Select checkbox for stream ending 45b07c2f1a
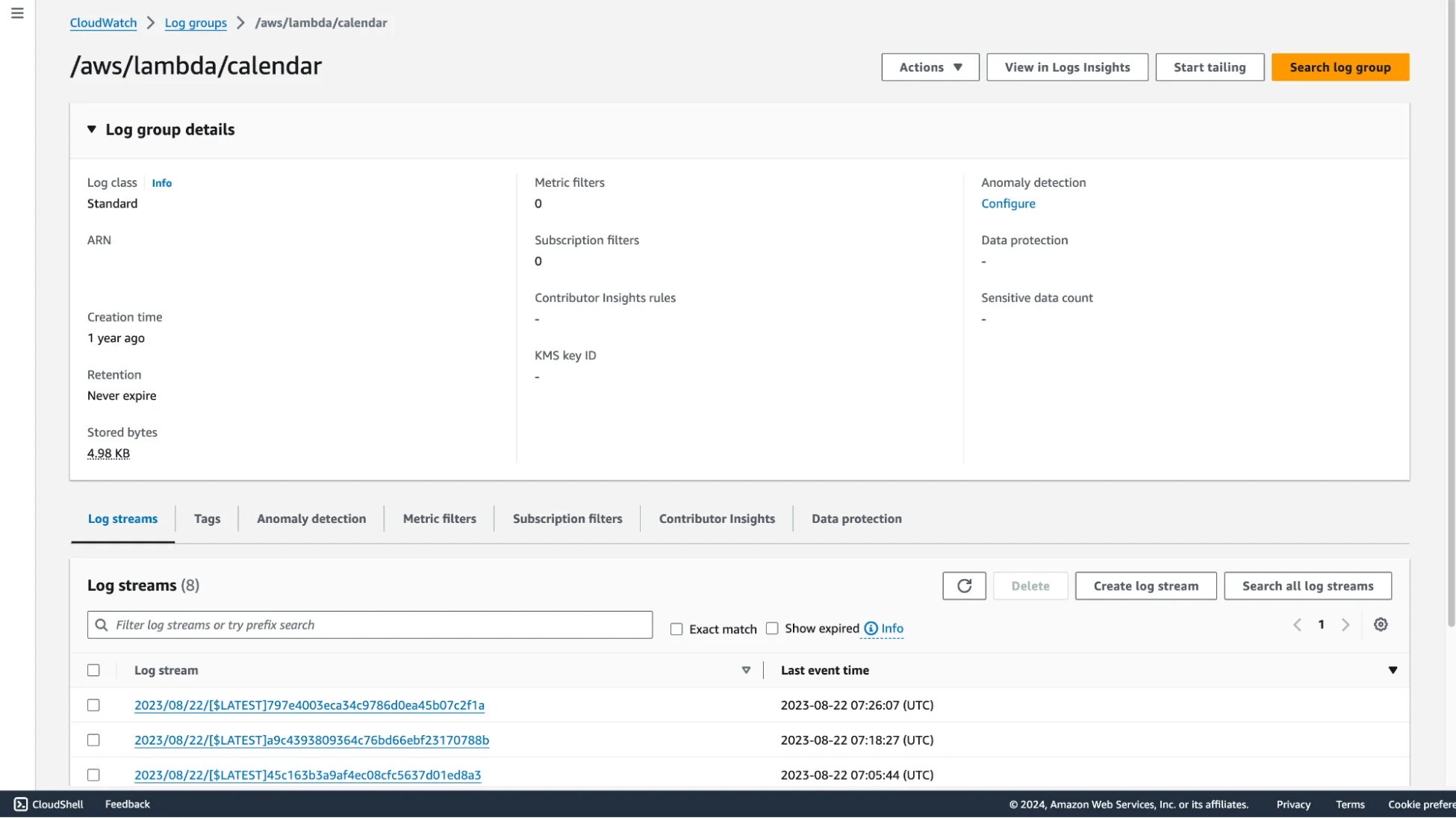The height and width of the screenshot is (818, 1456). 93,705
